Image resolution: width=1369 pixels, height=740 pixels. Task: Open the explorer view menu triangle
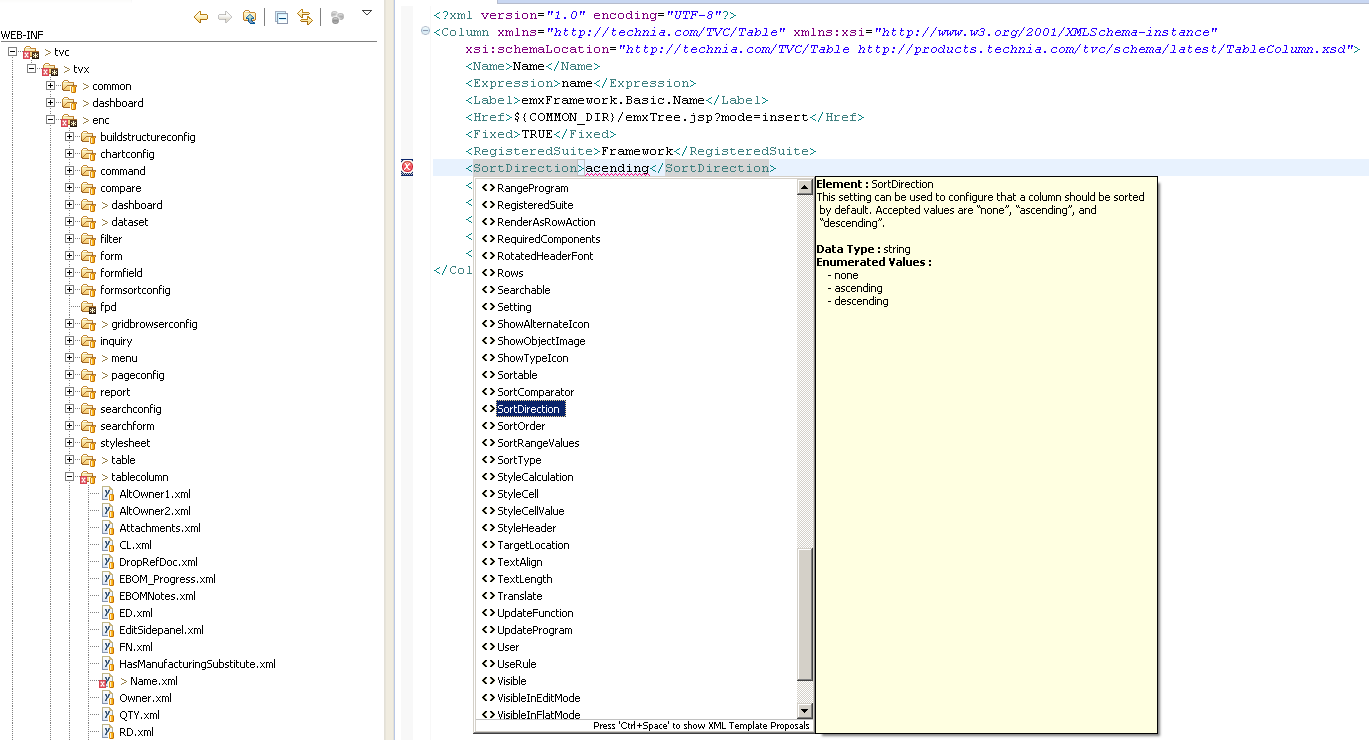367,13
